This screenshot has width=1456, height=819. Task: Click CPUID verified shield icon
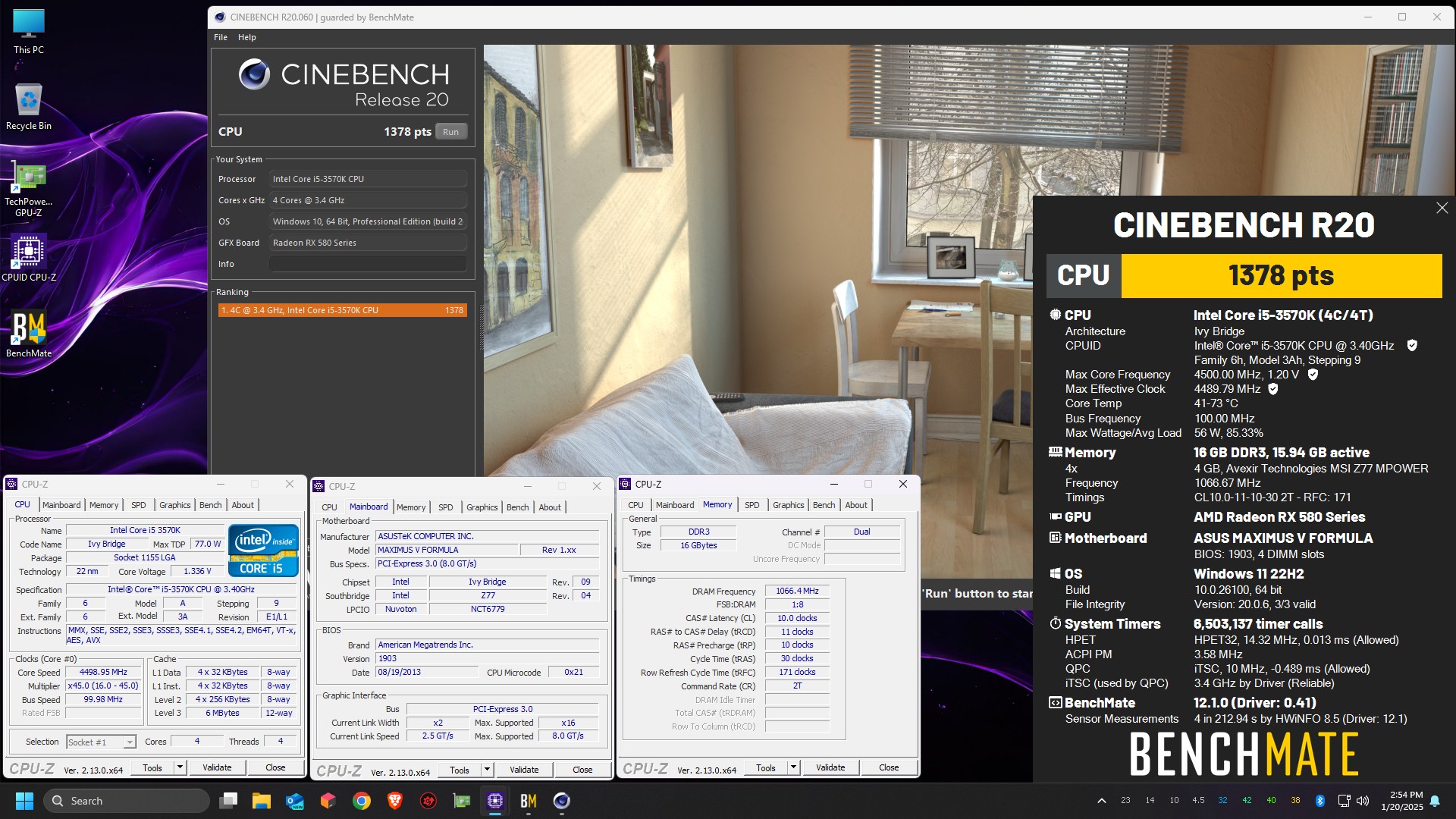click(x=1412, y=345)
